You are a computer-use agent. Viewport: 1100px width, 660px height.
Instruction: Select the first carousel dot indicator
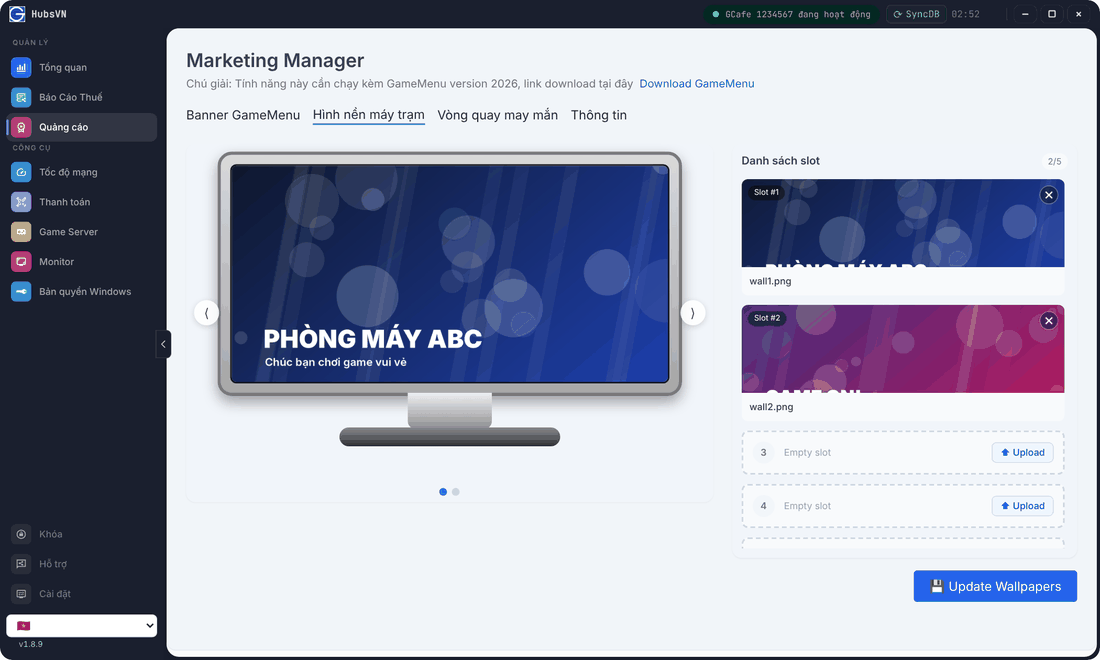click(x=443, y=492)
